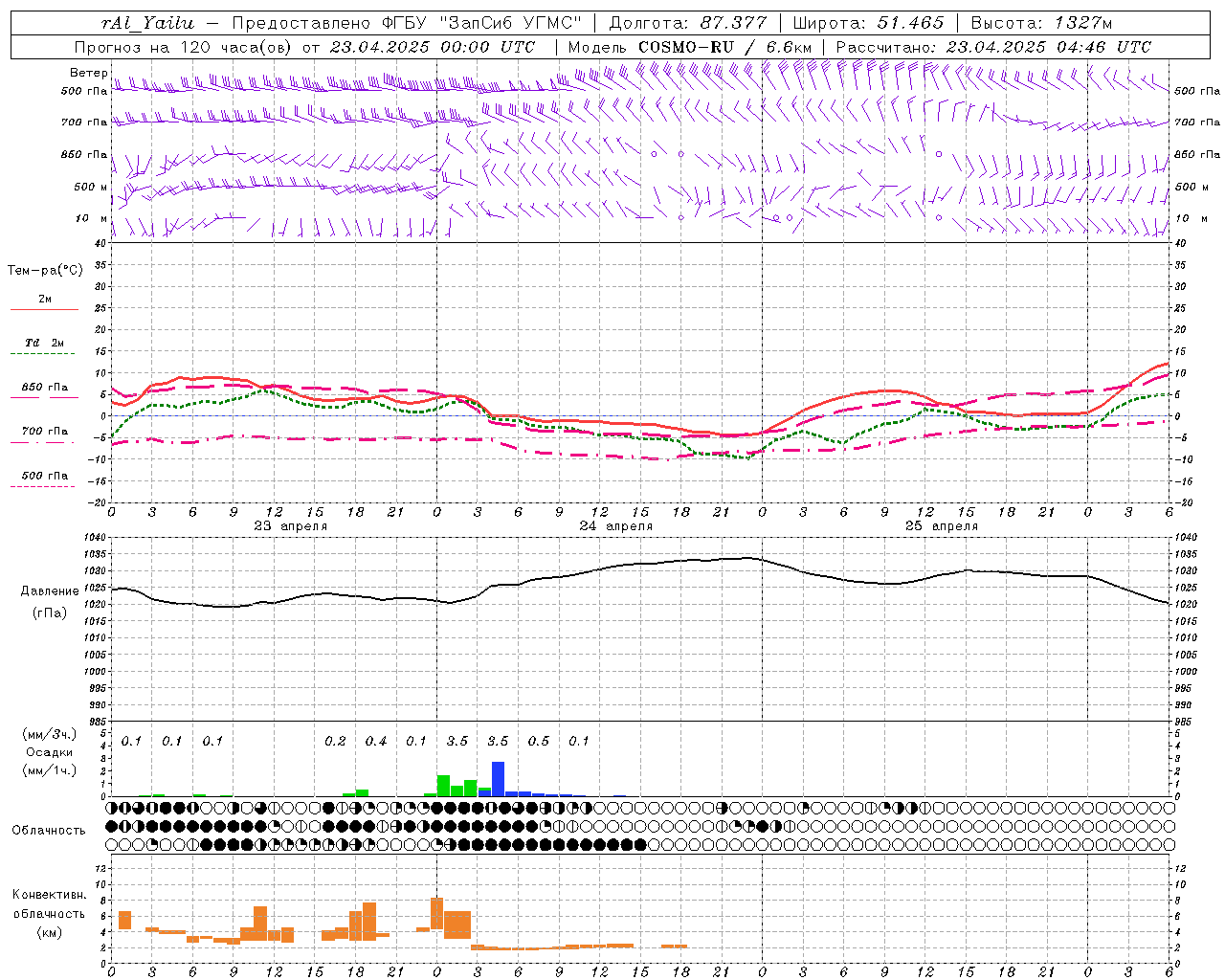Click the 0.2 precipitation value
This screenshot has width=1225, height=980.
click(335, 742)
